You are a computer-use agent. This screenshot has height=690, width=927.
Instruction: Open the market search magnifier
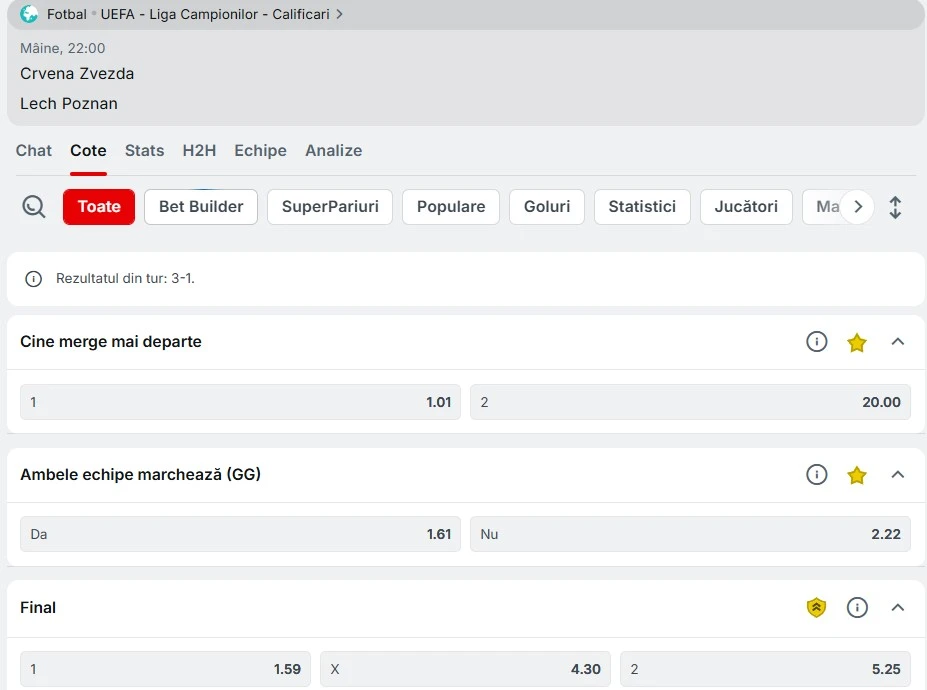pos(34,207)
